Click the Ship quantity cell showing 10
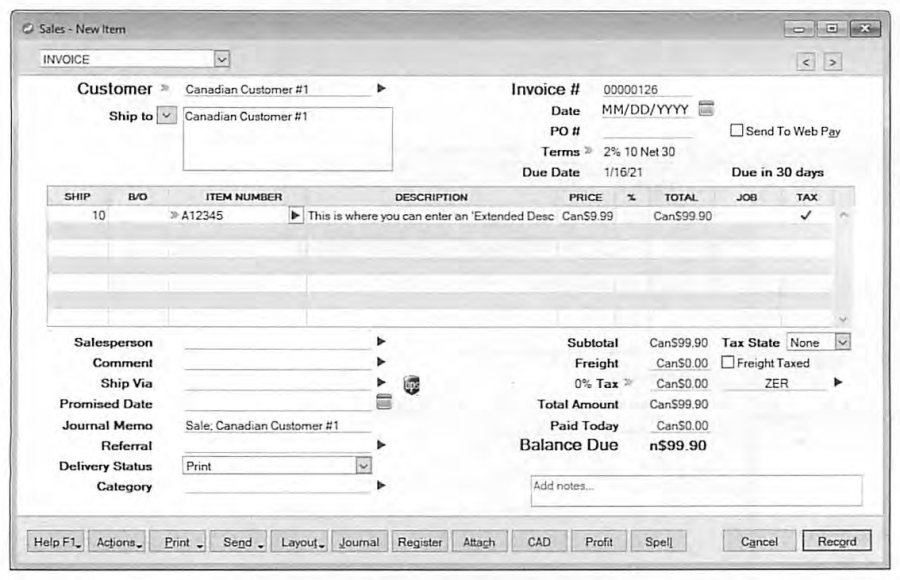This screenshot has height=580, width=900. click(78, 215)
